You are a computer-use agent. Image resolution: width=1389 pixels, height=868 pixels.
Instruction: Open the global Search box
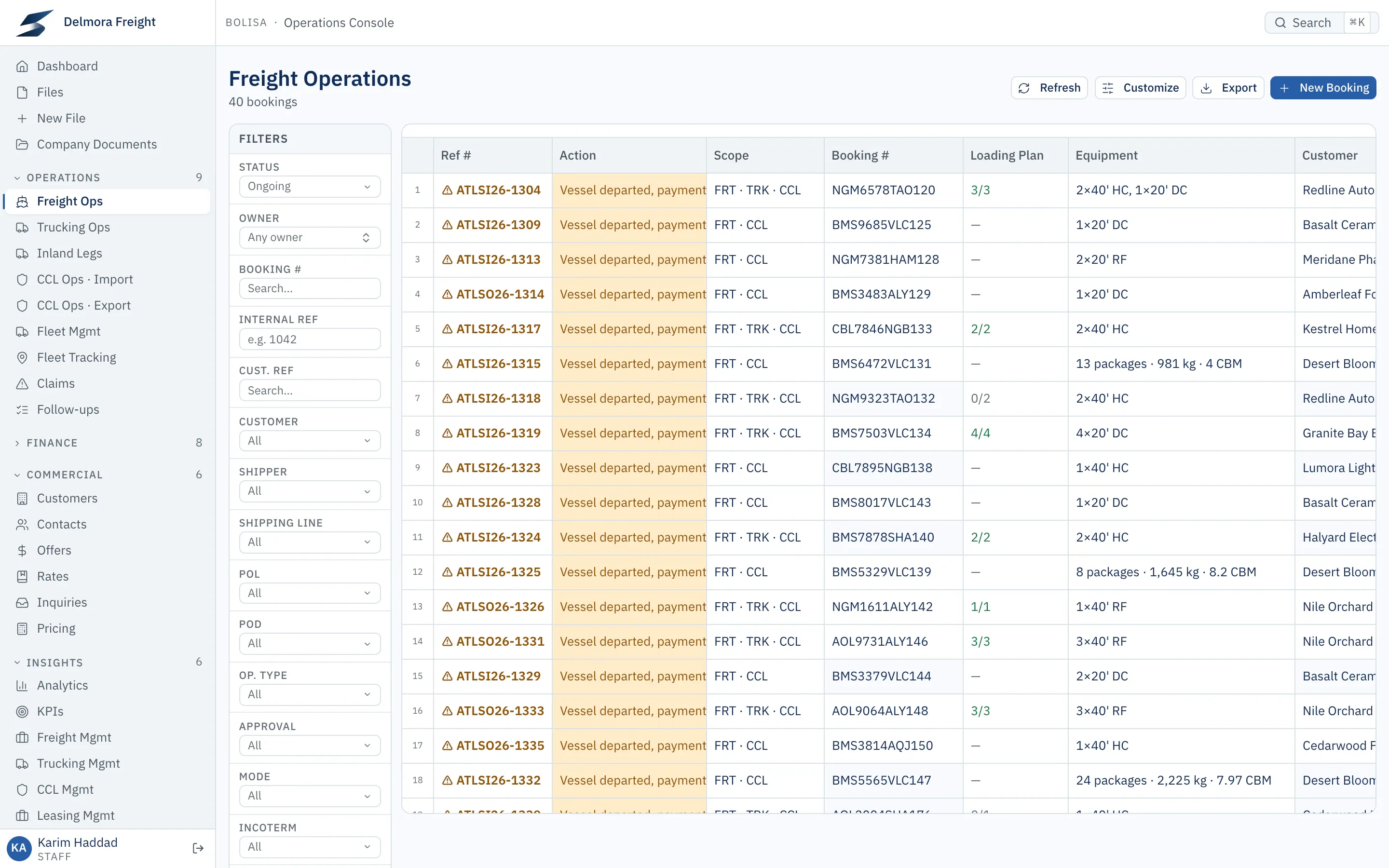tap(1321, 22)
